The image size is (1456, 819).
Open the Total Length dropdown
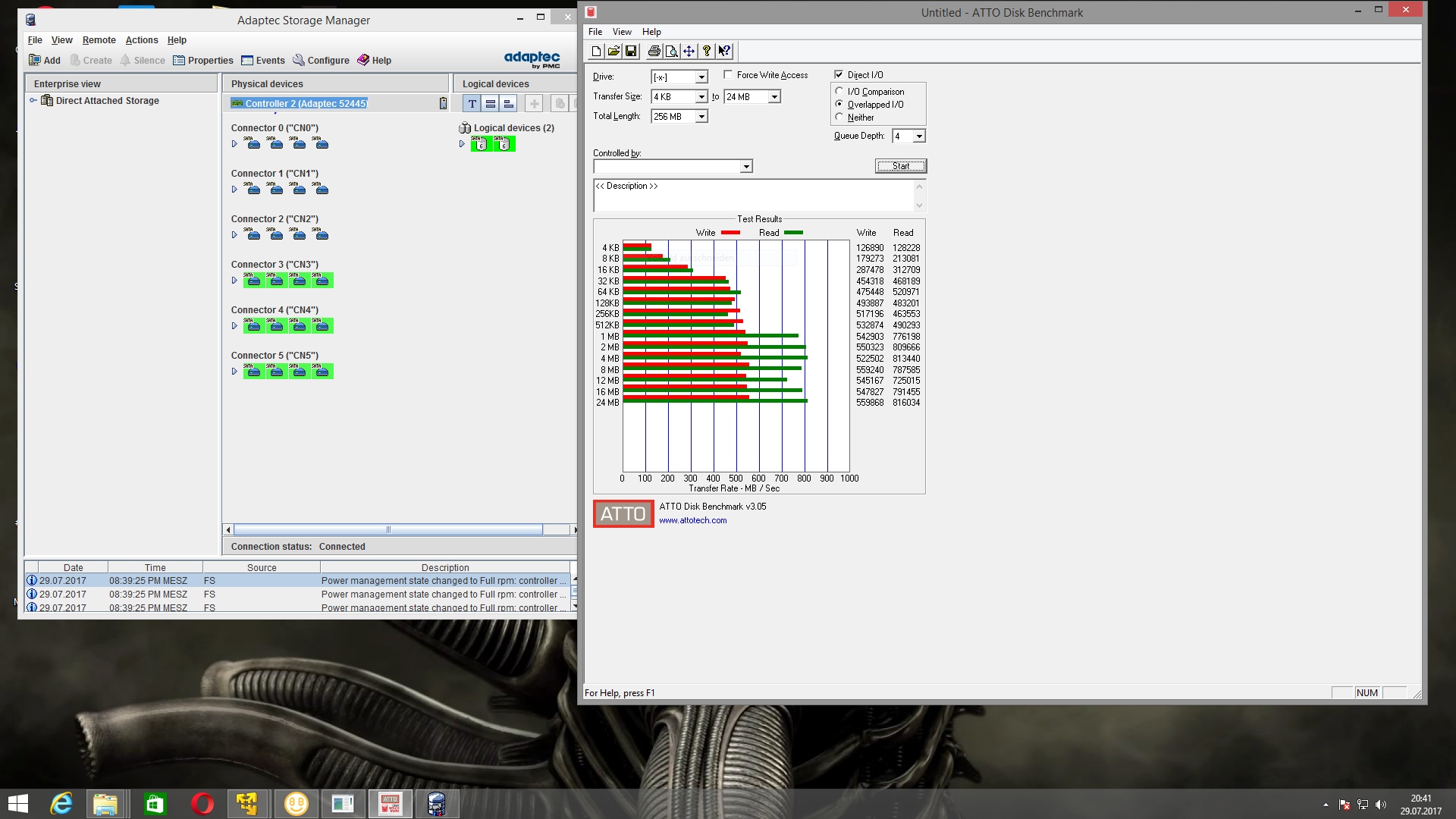click(701, 117)
